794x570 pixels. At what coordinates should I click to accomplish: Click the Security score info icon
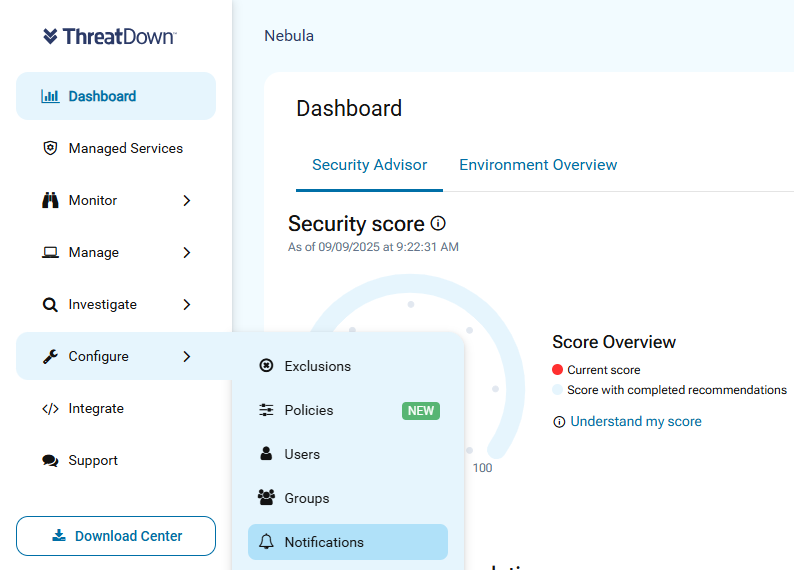438,223
